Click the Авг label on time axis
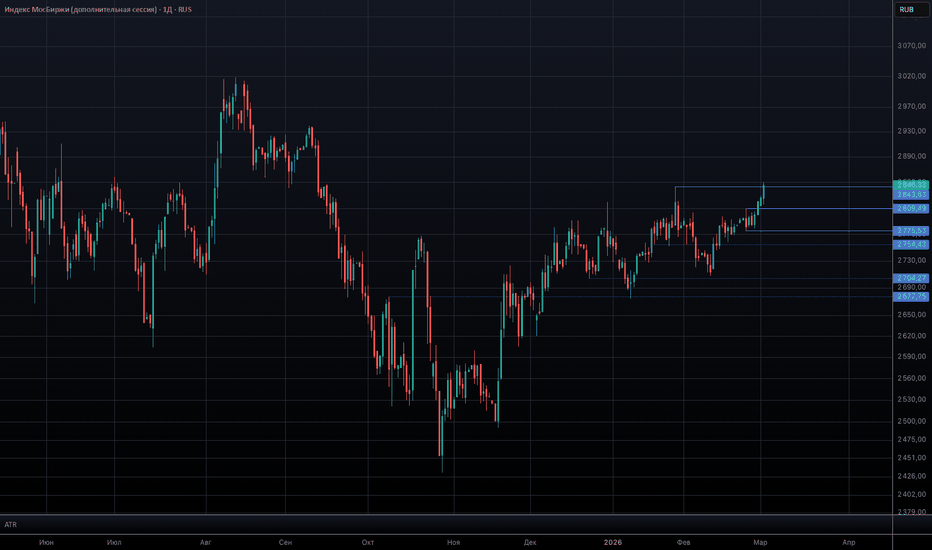Viewport: 932px width, 550px height. (x=206, y=542)
